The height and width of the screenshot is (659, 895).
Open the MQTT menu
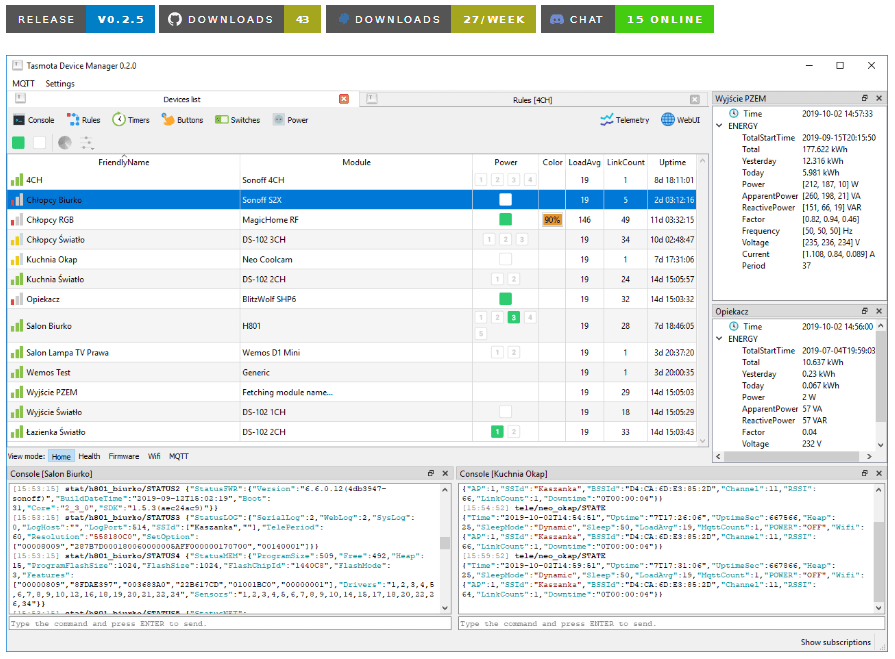point(22,84)
